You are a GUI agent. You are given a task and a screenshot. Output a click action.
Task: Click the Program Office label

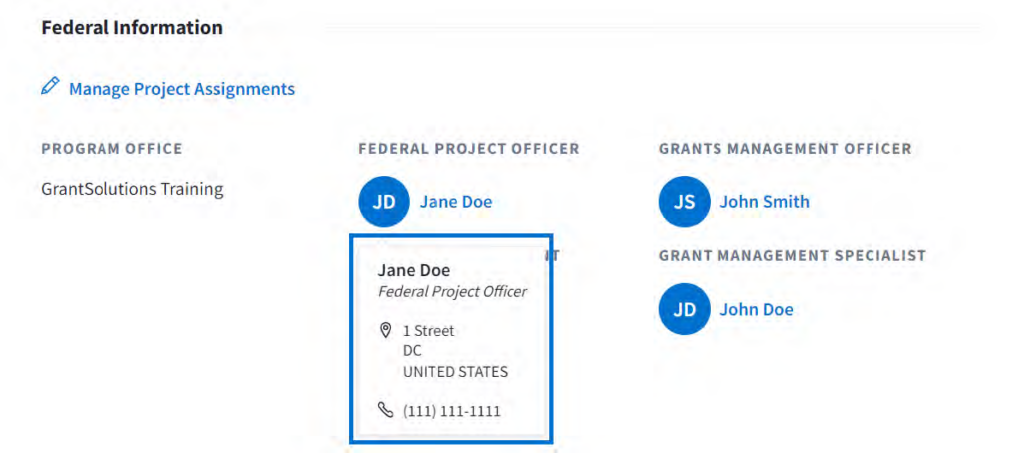pyautogui.click(x=112, y=149)
